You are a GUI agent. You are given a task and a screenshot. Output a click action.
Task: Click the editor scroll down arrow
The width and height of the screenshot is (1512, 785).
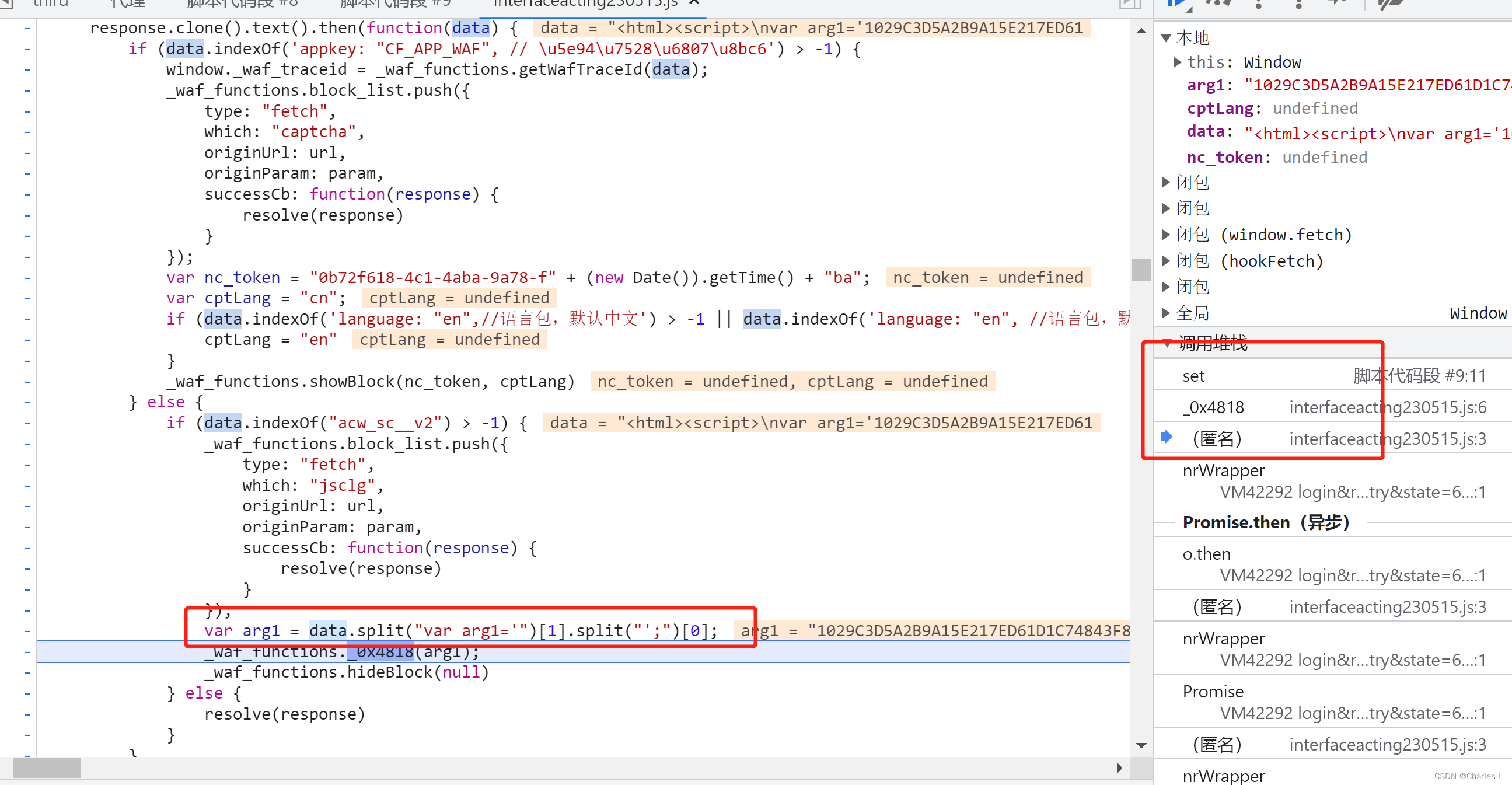1141,745
